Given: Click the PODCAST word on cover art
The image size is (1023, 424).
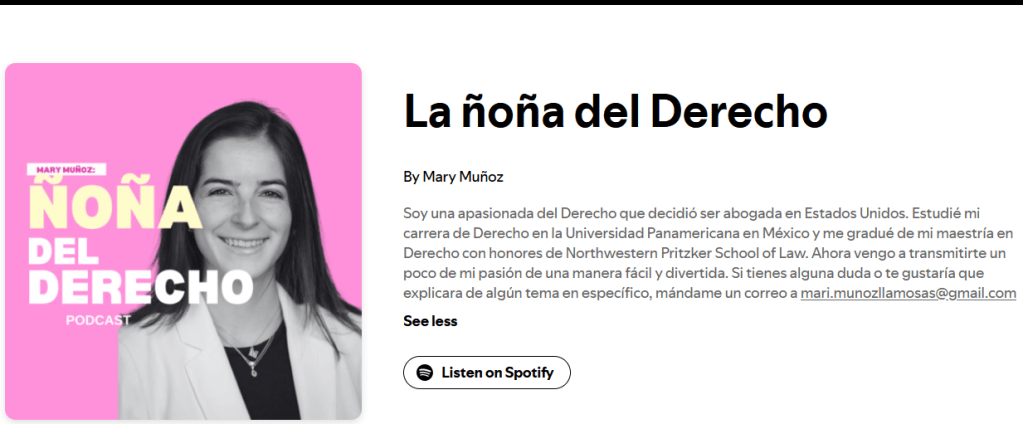Looking at the screenshot, I should click(x=99, y=320).
